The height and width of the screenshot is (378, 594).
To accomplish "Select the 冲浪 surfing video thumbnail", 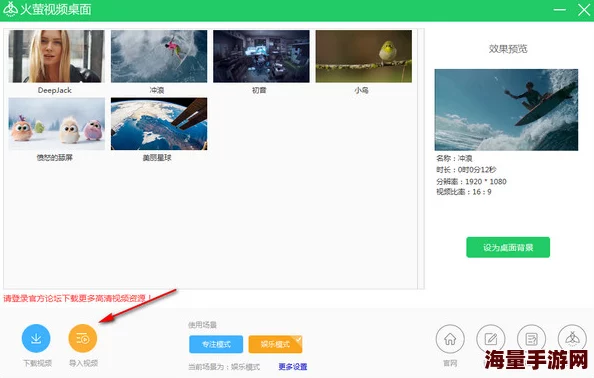I will click(x=159, y=56).
